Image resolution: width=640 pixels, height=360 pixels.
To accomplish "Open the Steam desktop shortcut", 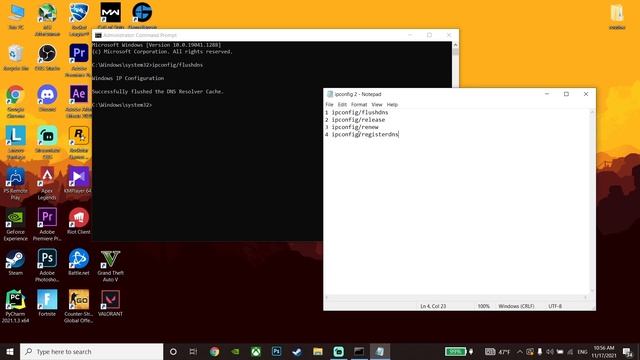I will point(16,262).
